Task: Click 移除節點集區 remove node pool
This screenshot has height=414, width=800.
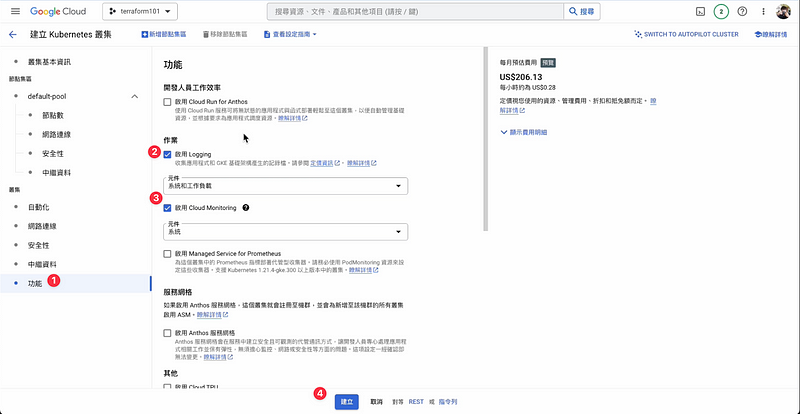Action: pos(225,35)
